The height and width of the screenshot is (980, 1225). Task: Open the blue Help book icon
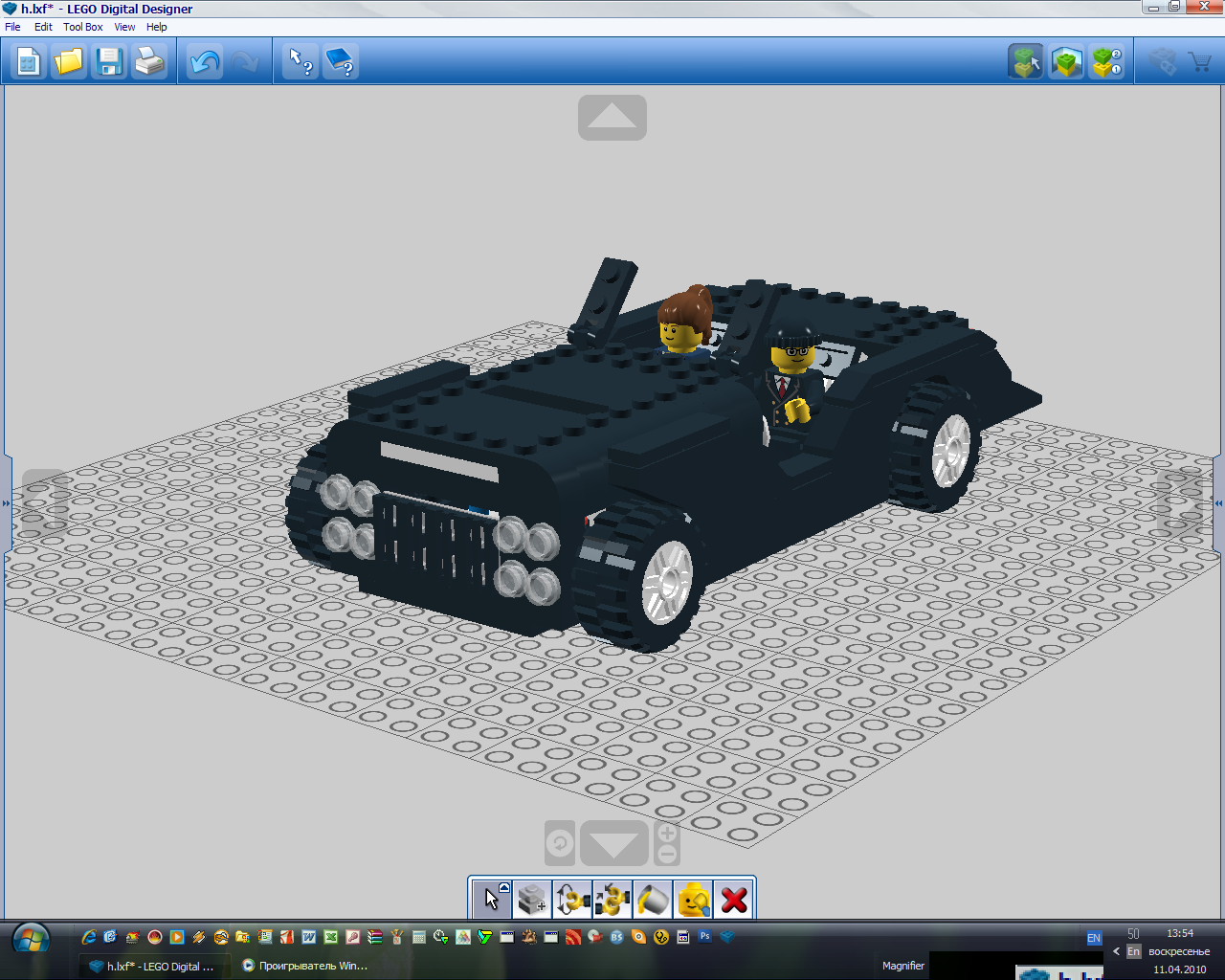coord(341,63)
